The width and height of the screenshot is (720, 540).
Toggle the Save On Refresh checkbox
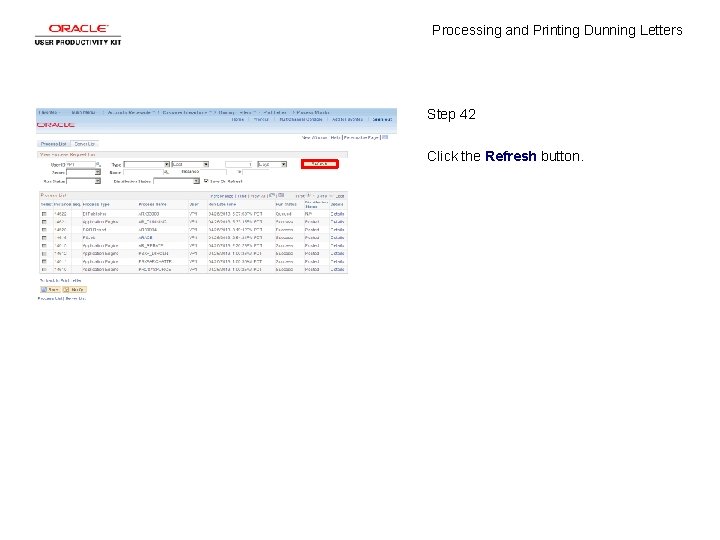coord(206,180)
